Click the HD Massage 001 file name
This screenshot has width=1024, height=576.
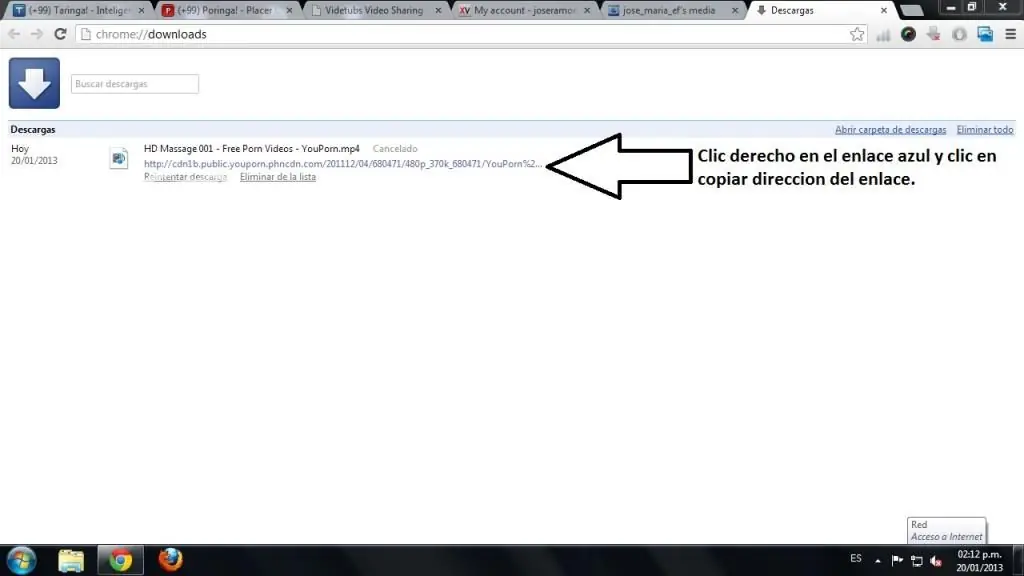[x=251, y=149]
